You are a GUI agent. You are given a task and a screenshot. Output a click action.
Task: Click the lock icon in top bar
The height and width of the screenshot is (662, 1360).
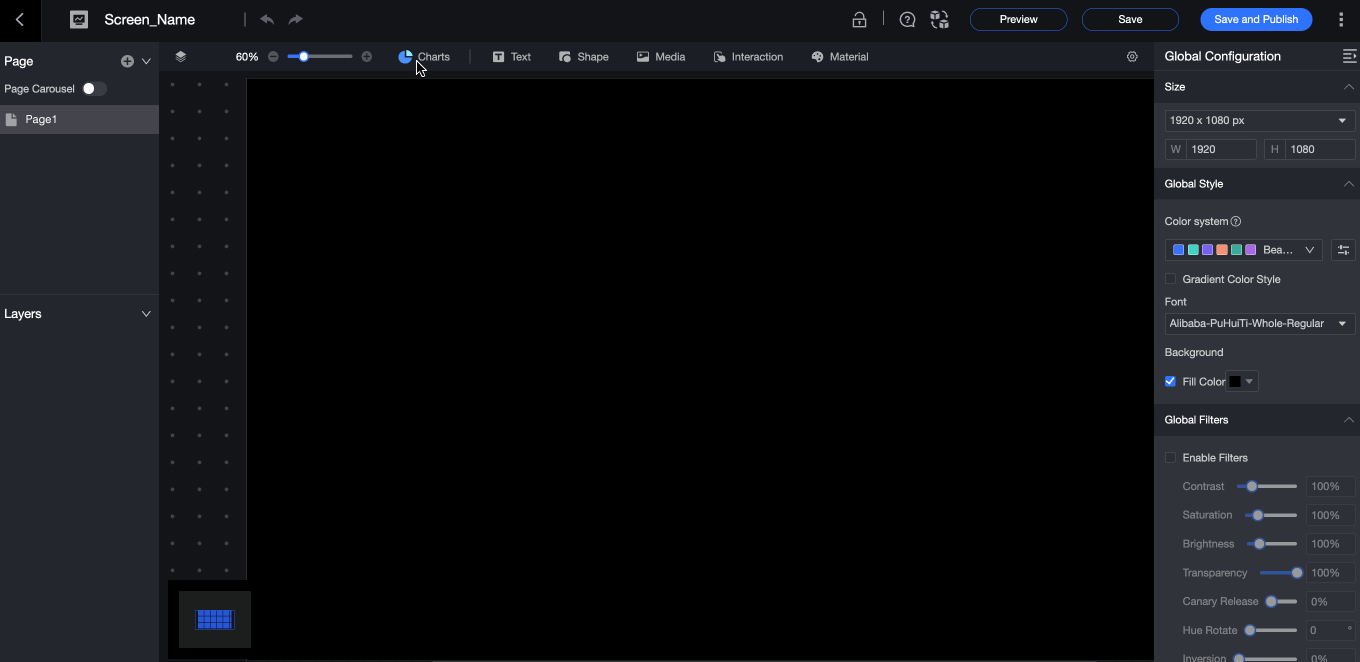pos(859,19)
